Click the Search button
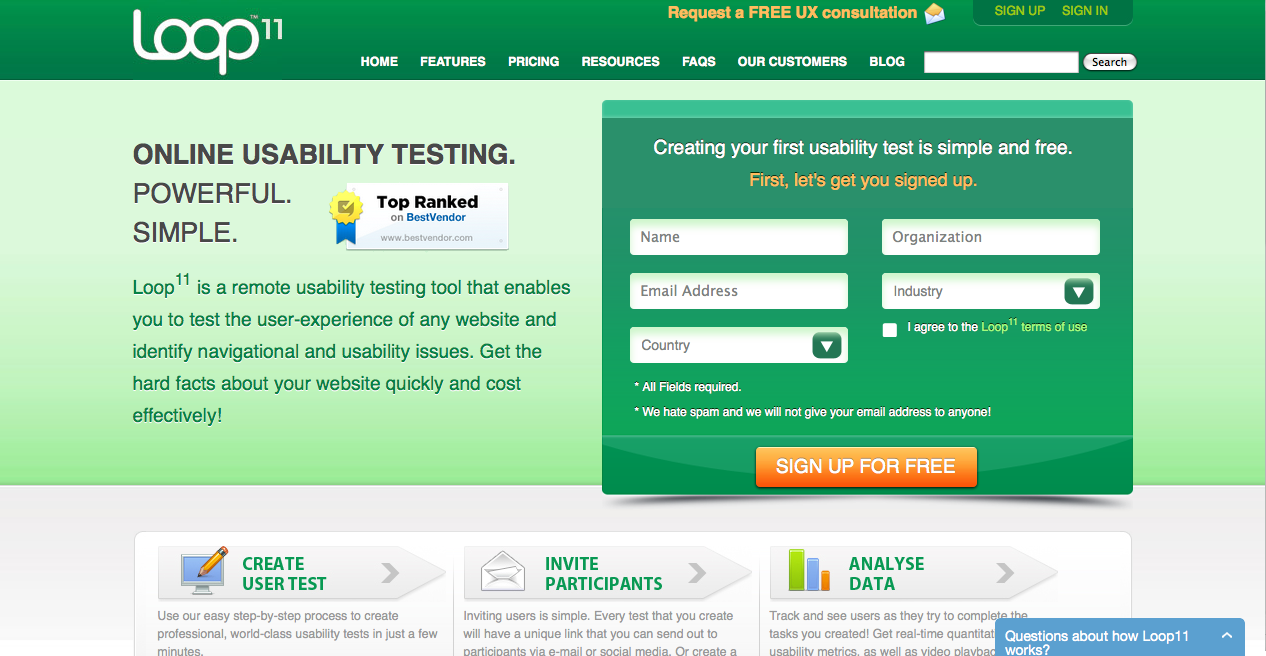Screen dimensions: 1266x656 (x=1110, y=62)
